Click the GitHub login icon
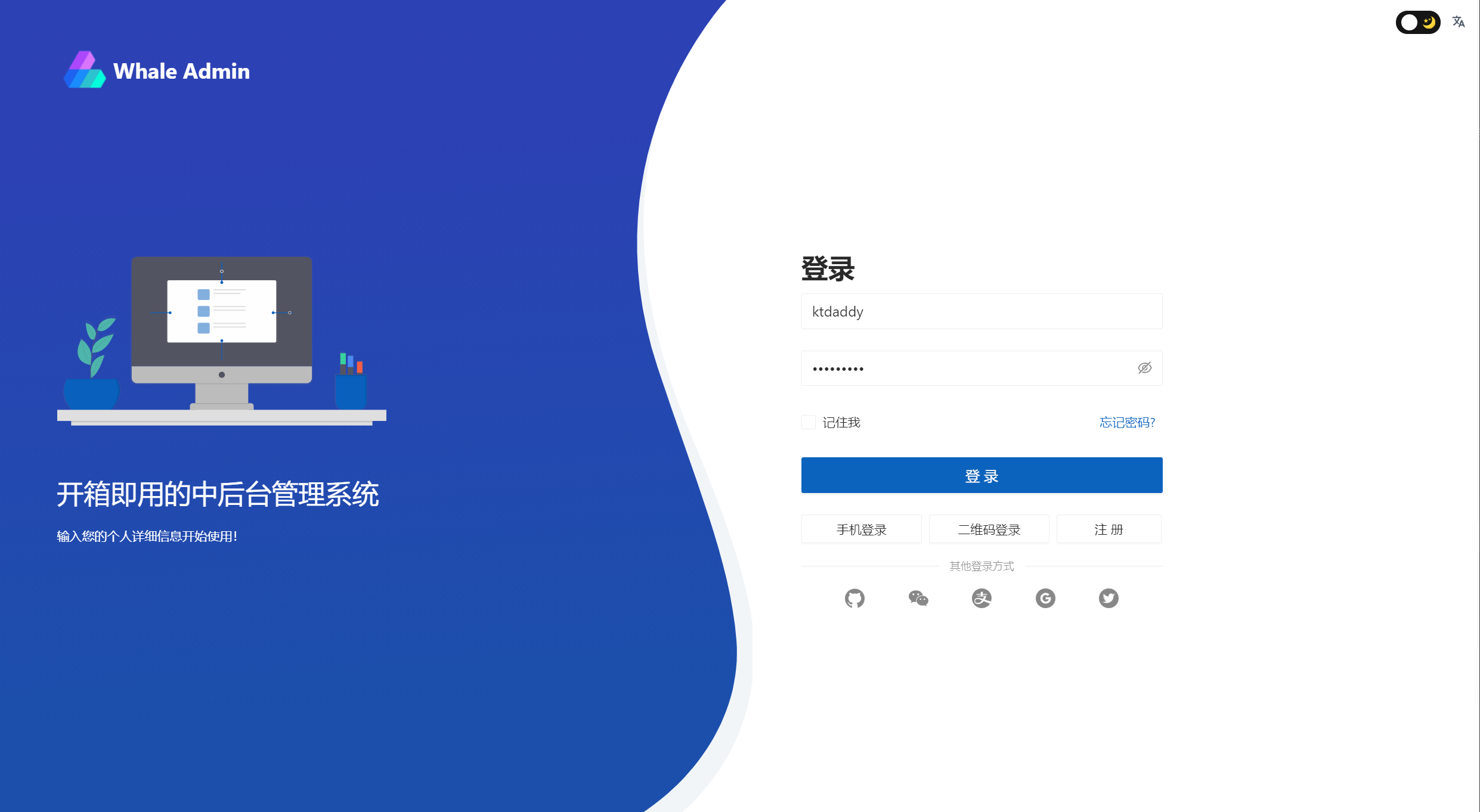1480x812 pixels. pyautogui.click(x=854, y=597)
